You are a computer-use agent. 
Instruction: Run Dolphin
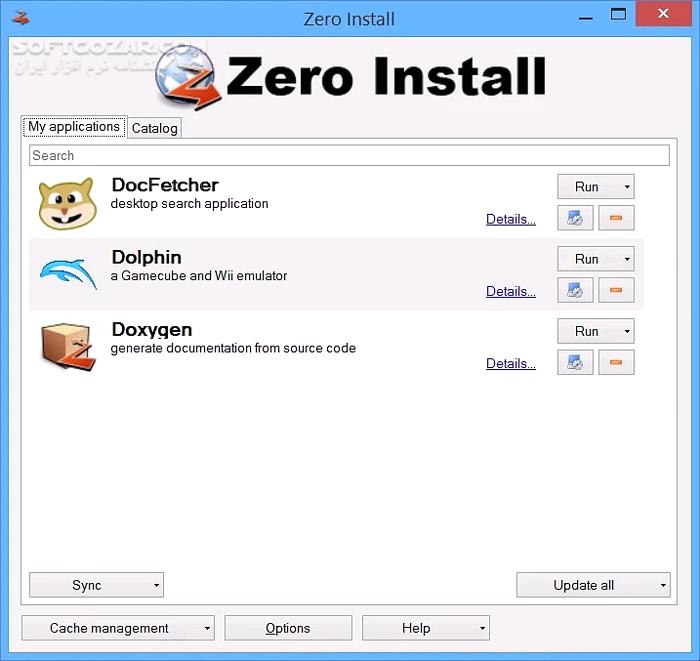coord(587,259)
